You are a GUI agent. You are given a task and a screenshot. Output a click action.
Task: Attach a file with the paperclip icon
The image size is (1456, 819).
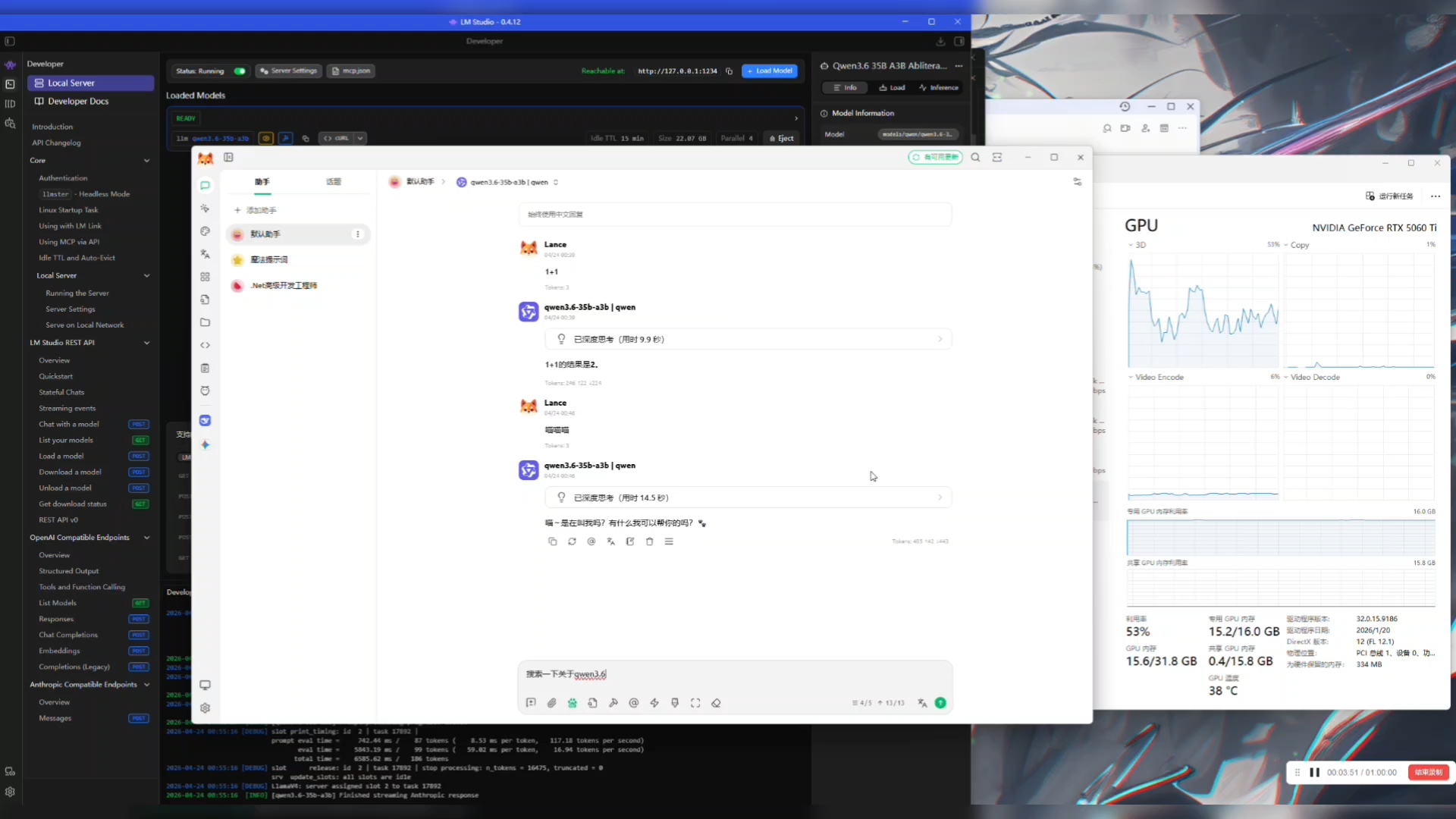(x=551, y=703)
